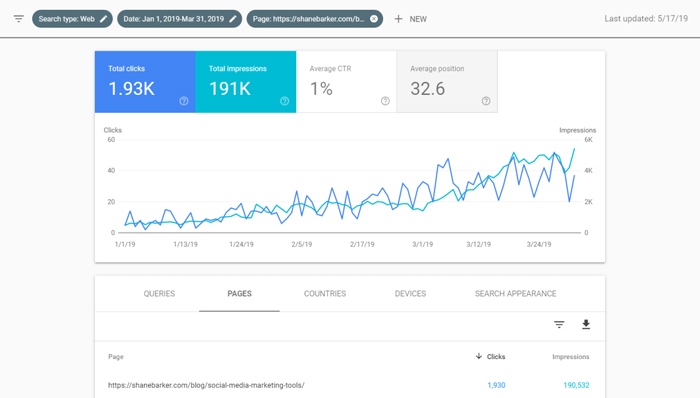Screen dimensions: 700x398
Task: Enable the Average position metric card
Action: point(447,82)
